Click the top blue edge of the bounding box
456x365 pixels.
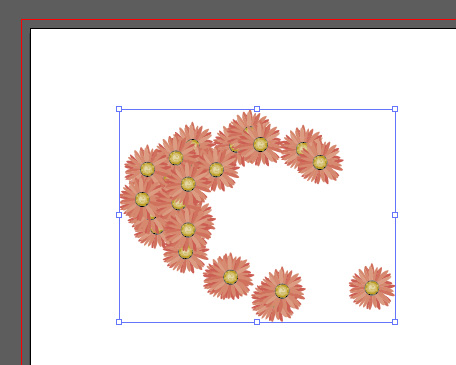coord(187,109)
